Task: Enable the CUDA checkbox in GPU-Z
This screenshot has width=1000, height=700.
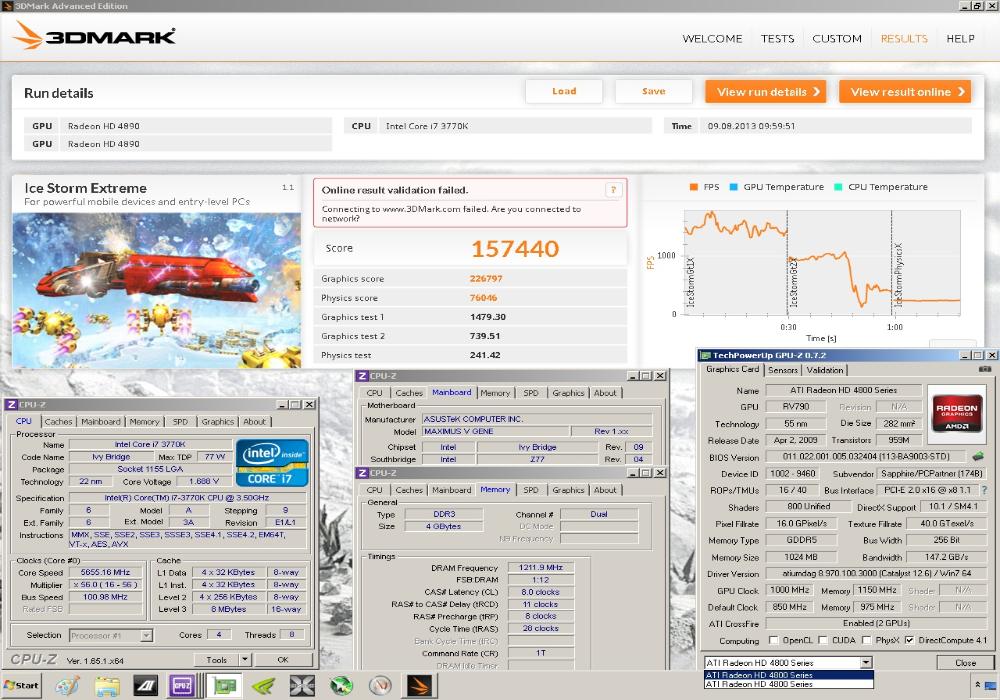Action: pyautogui.click(x=823, y=640)
